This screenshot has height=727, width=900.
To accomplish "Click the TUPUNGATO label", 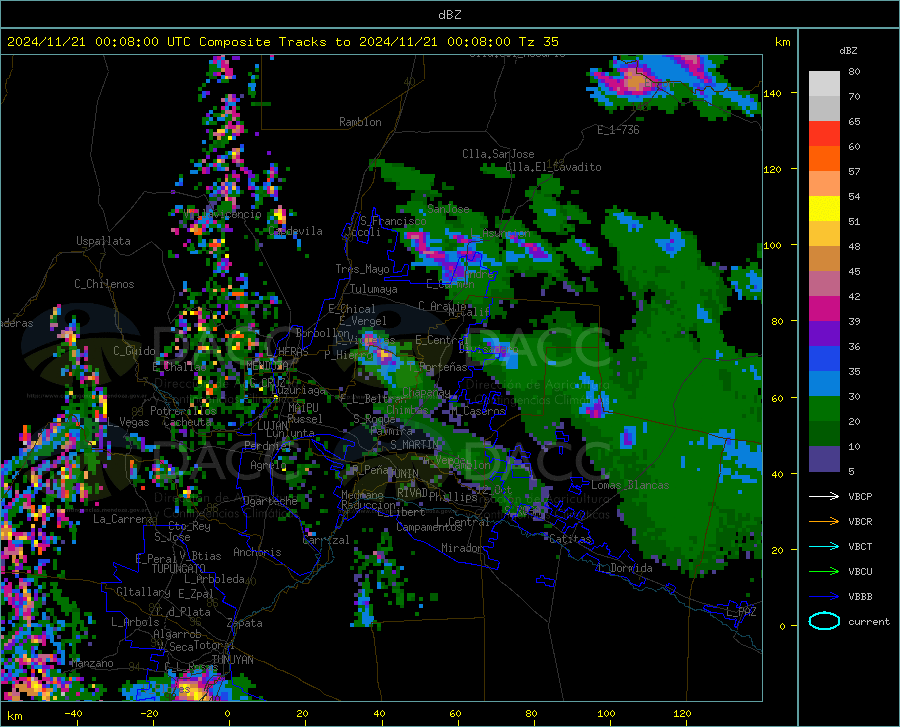I will pyautogui.click(x=179, y=569).
